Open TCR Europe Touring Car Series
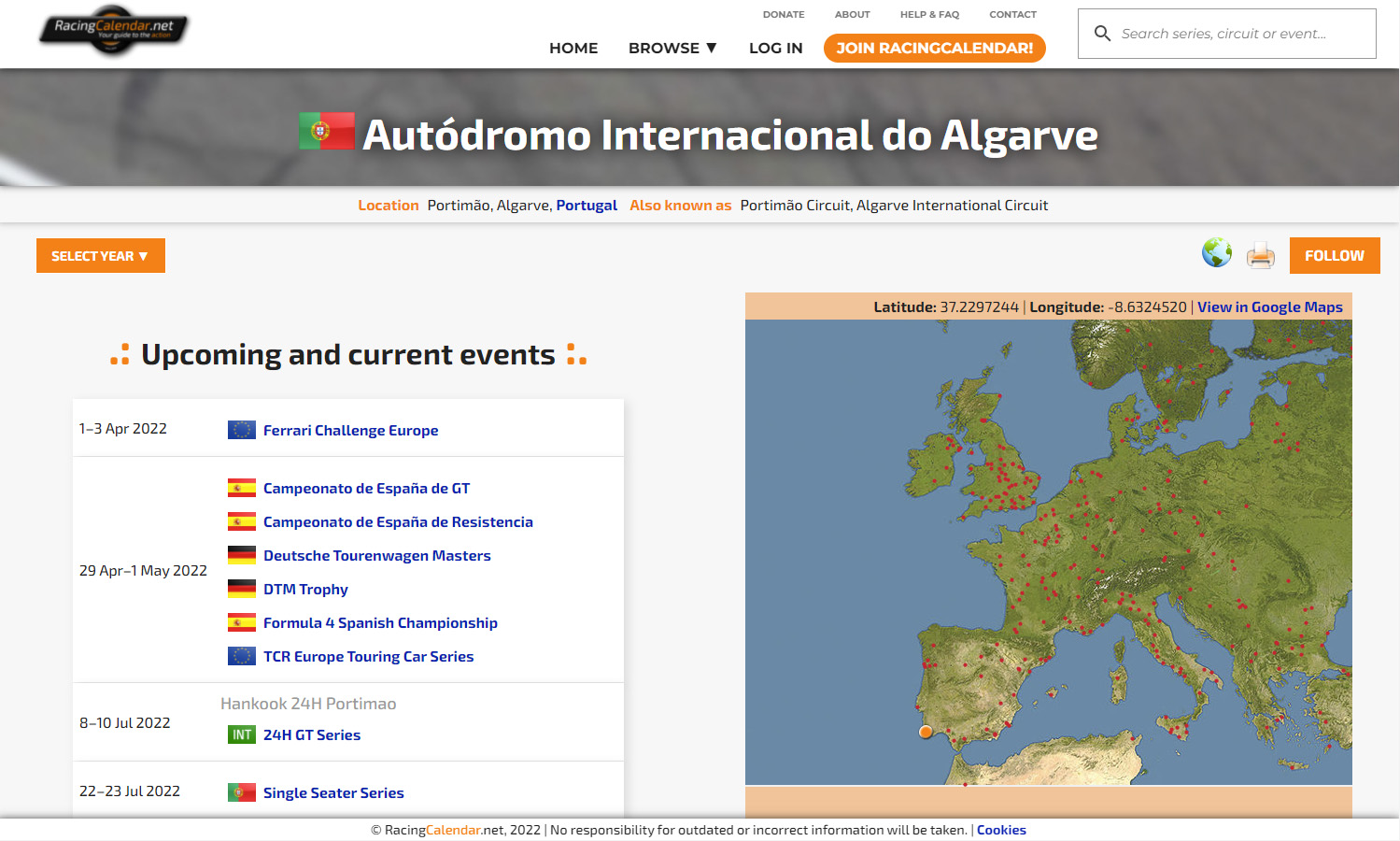The image size is (1400, 841). (x=369, y=656)
